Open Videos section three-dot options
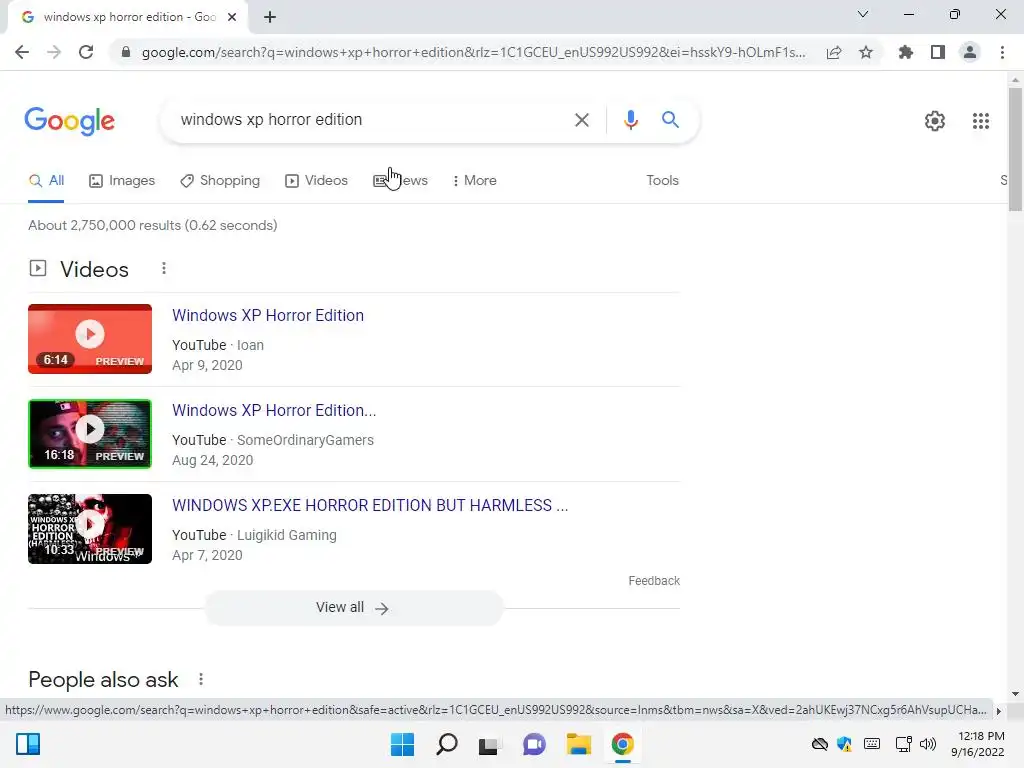1024x768 pixels. [x=164, y=268]
